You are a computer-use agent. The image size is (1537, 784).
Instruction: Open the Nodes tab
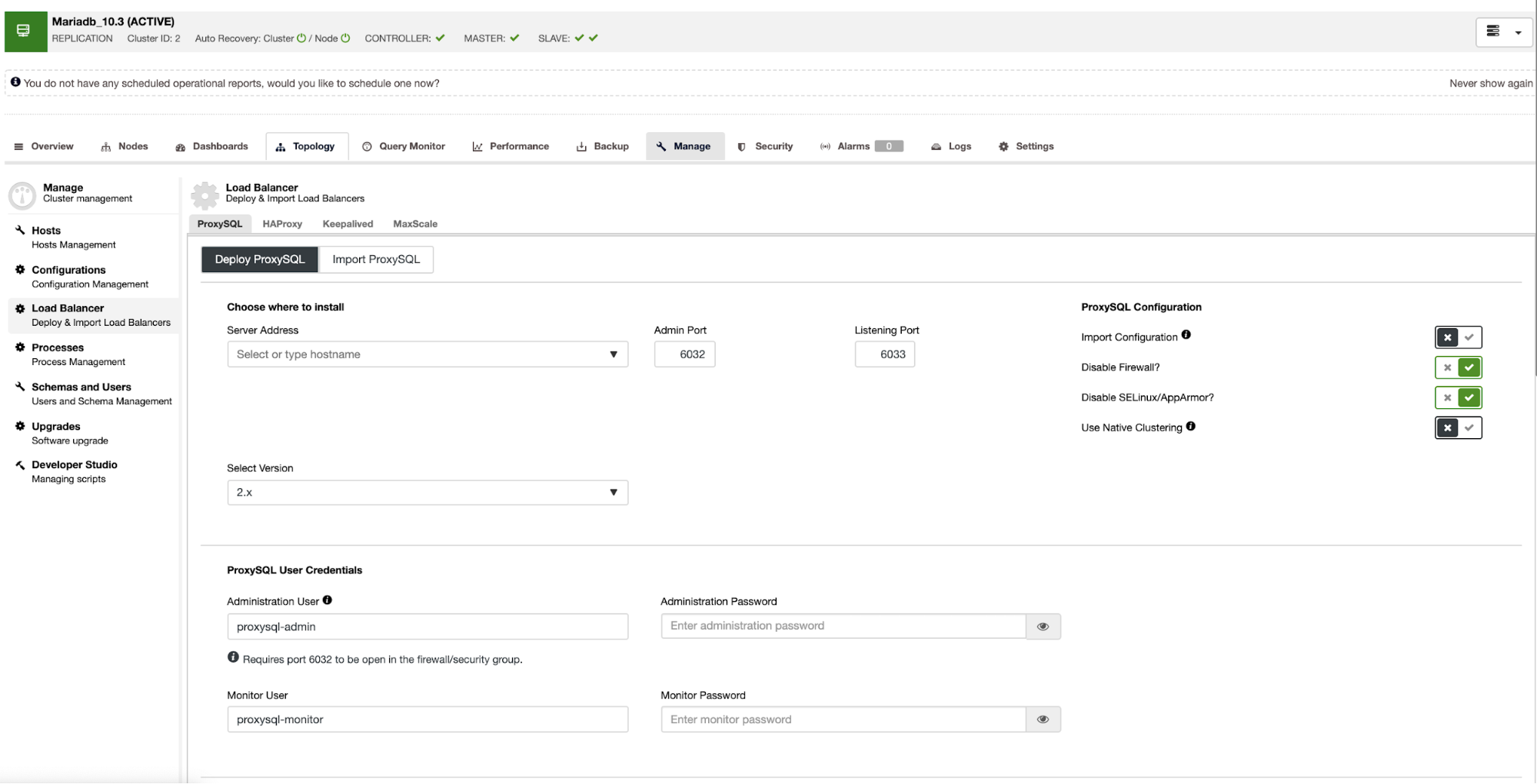coord(125,146)
